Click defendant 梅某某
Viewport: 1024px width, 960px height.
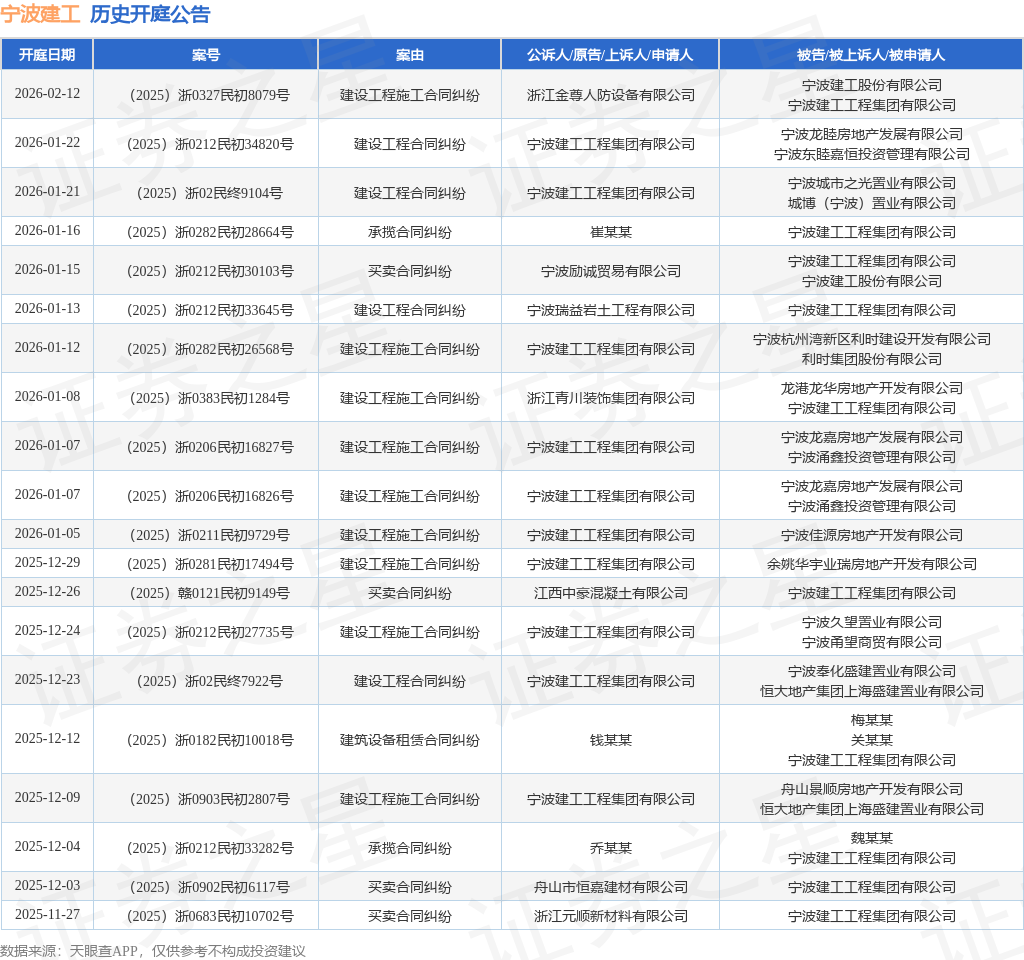pyautogui.click(x=872, y=720)
